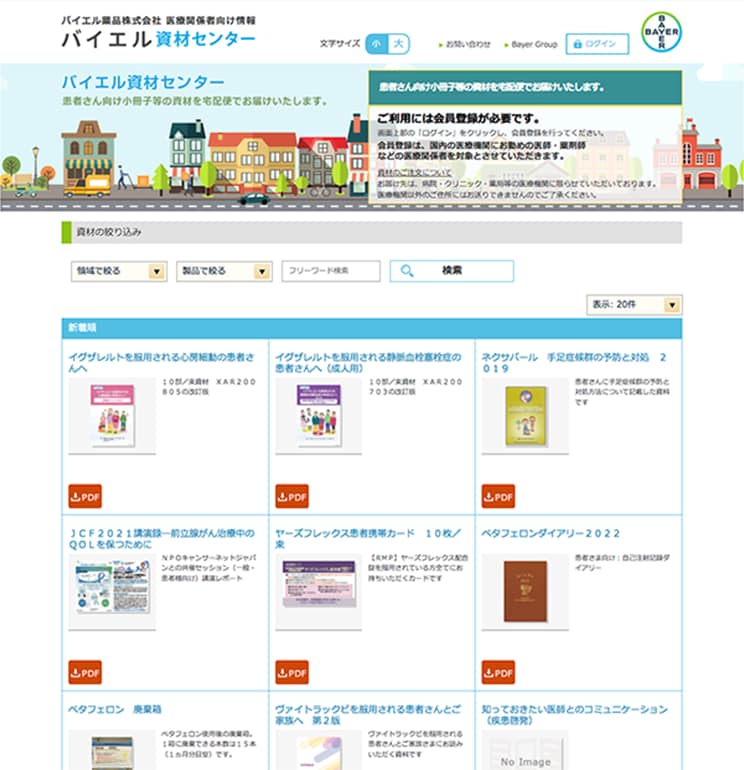Viewport: 744px width, 770px height.
Task: Open the 資材のご注文について link
Action: 414,173
